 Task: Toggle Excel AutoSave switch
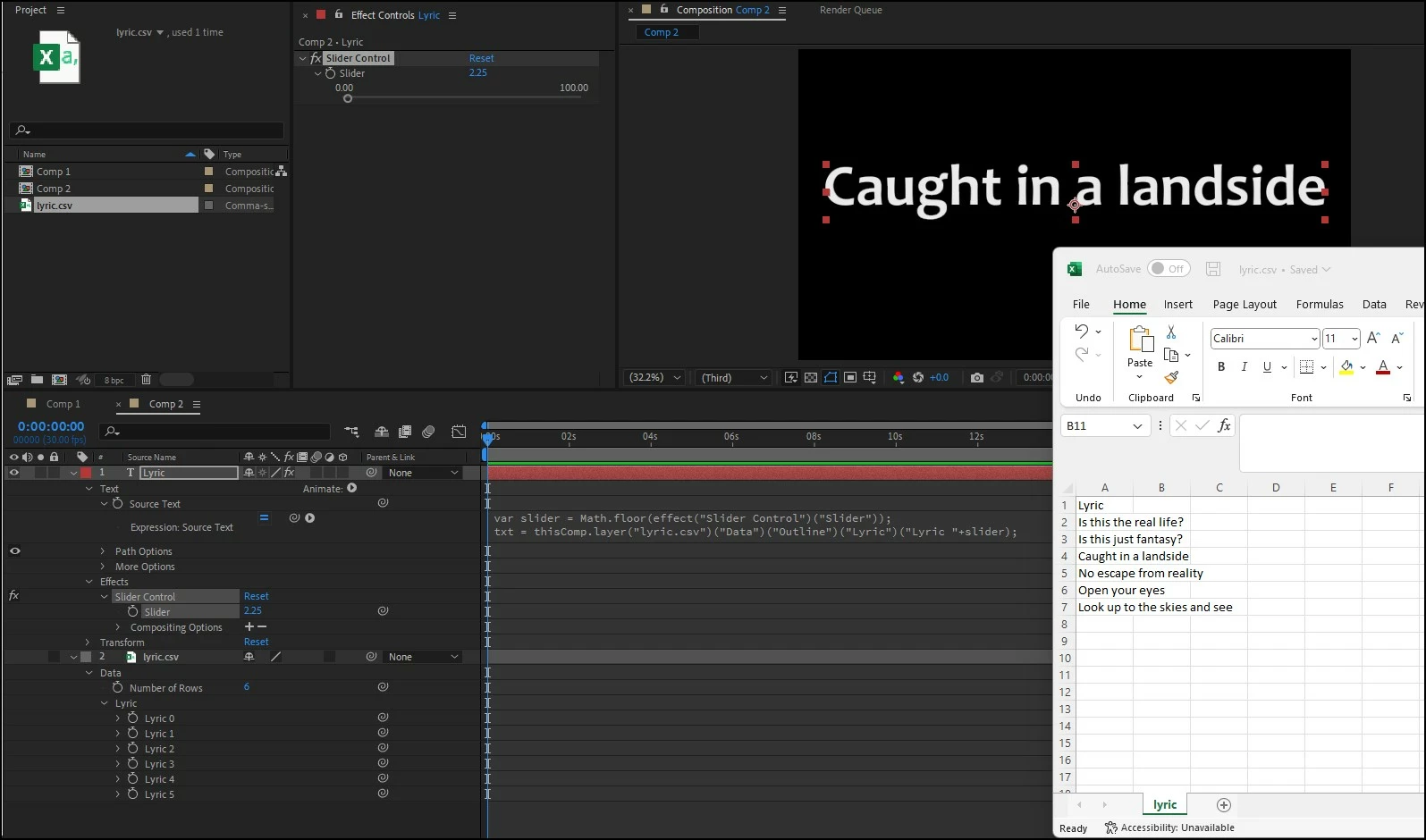click(1169, 269)
